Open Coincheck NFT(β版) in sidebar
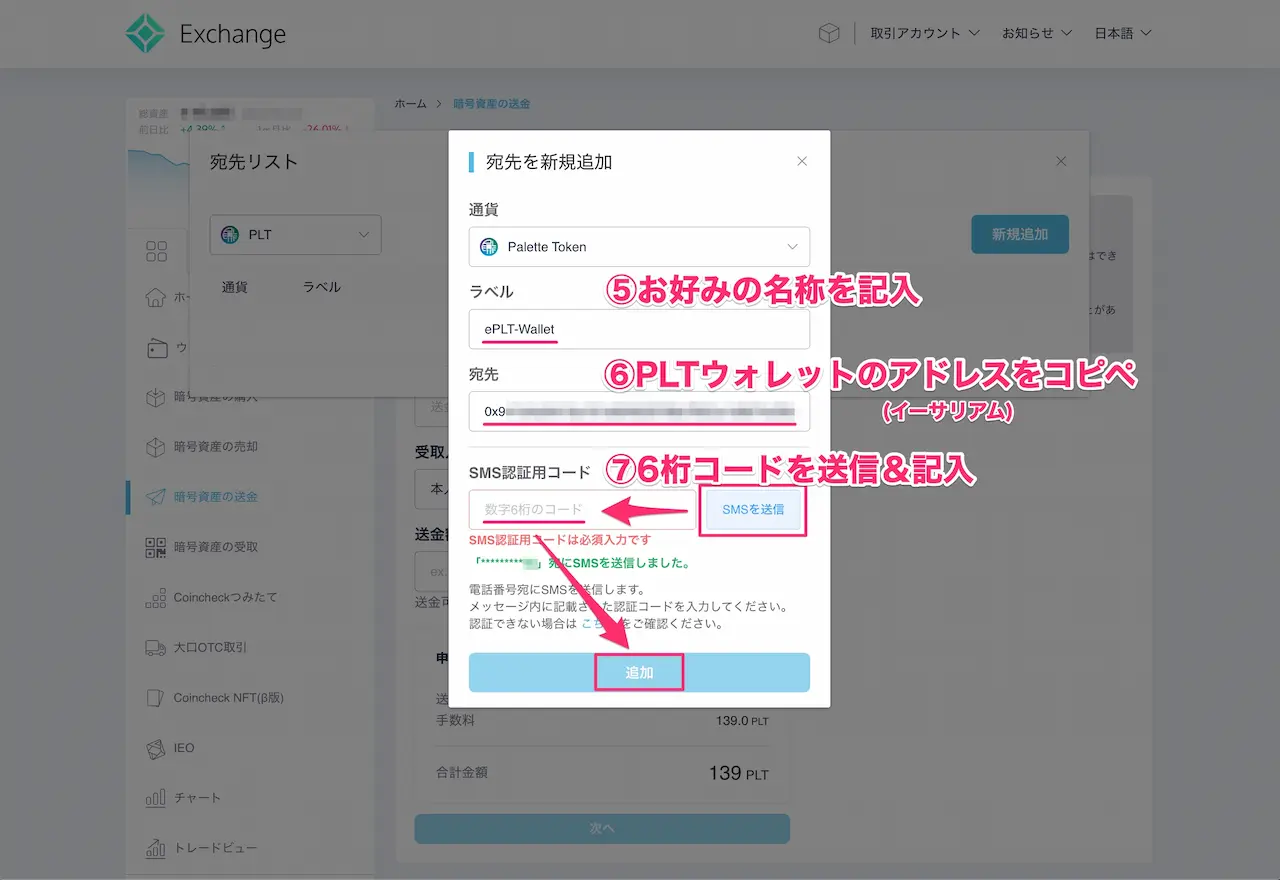The width and height of the screenshot is (1280, 880). 228,697
